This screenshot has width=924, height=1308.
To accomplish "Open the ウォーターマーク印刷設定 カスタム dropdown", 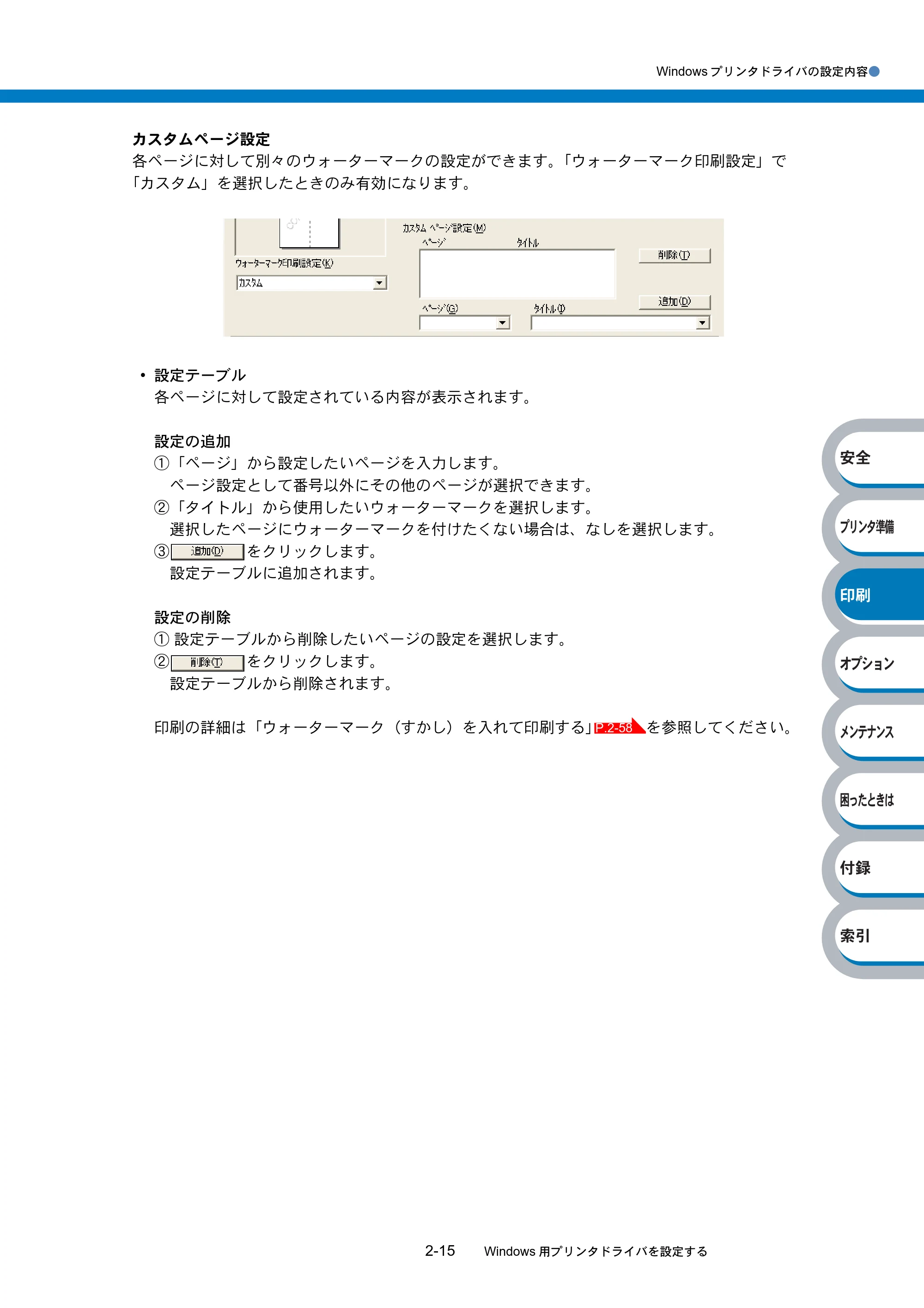I will [x=311, y=283].
